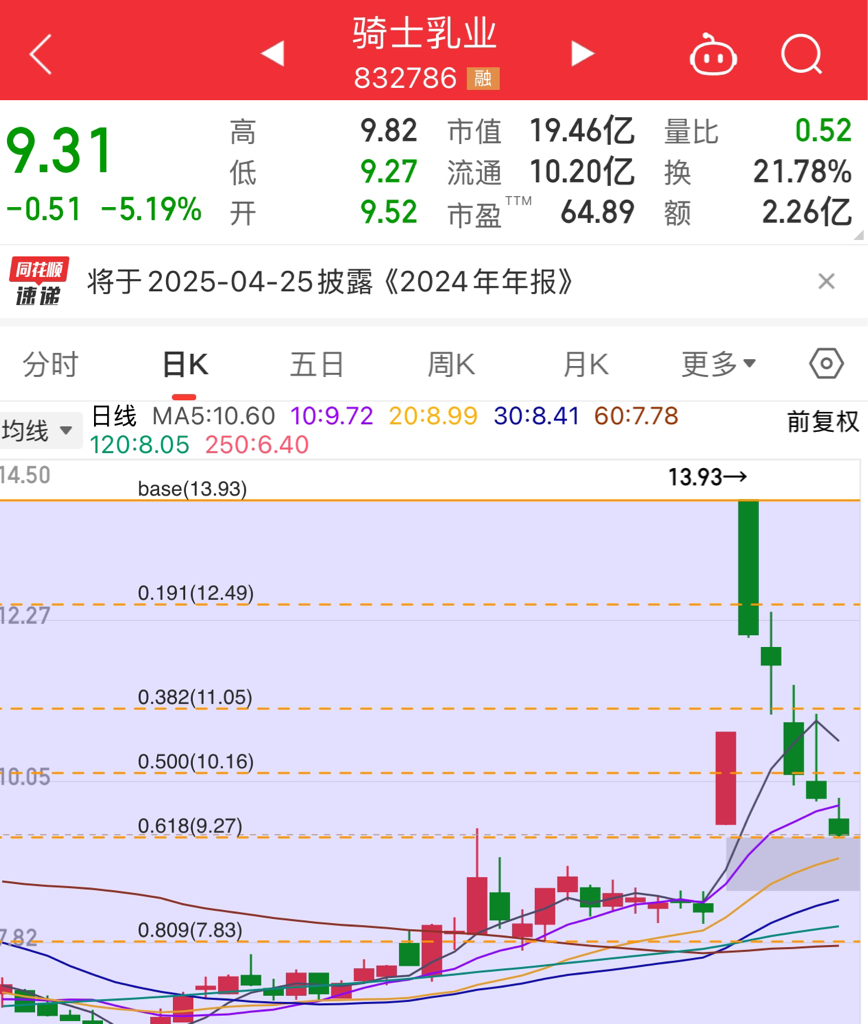The image size is (868, 1024).
Task: Go to next stock with right triangle
Action: tap(582, 54)
